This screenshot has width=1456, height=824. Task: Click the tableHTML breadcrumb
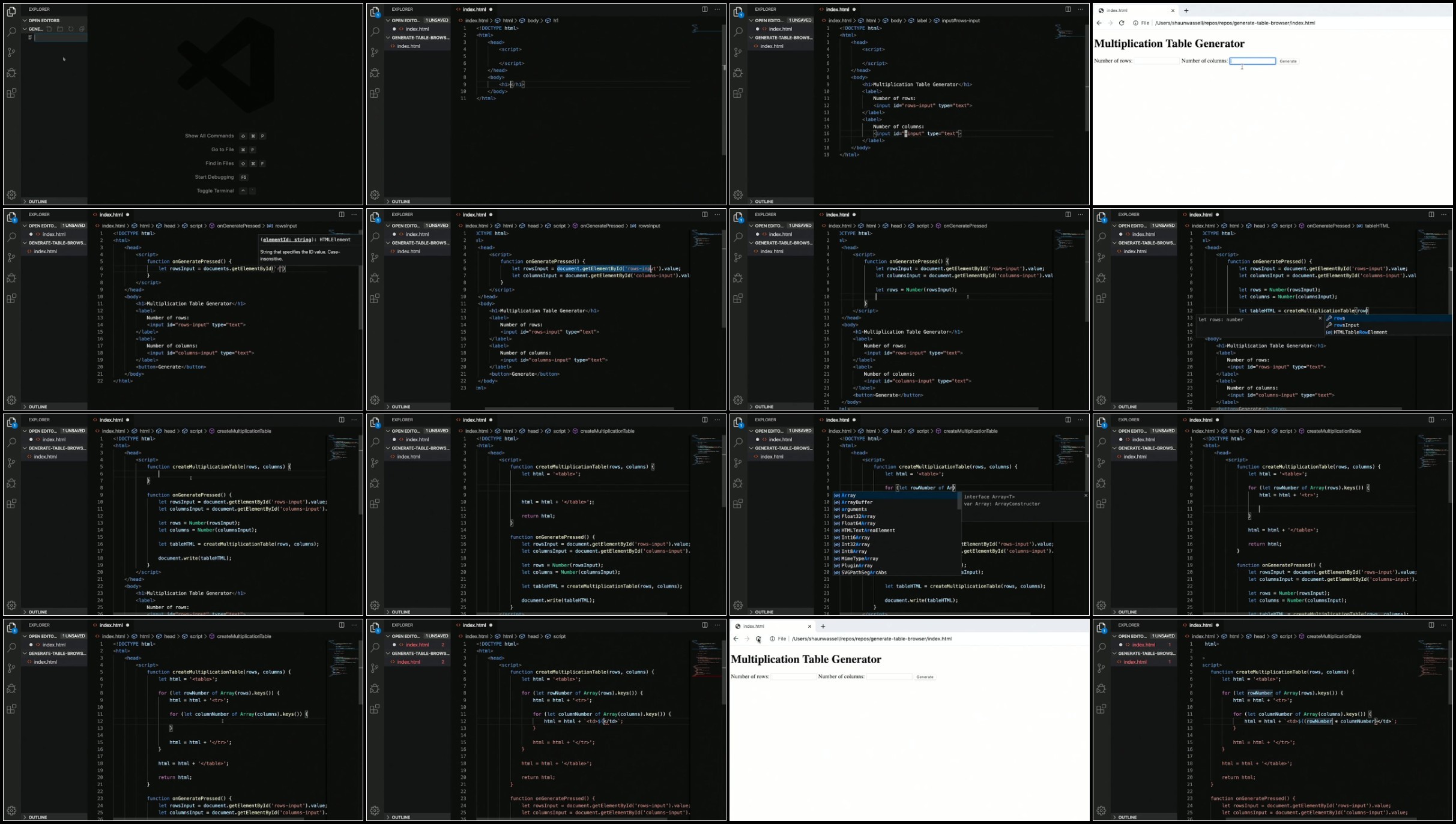pyautogui.click(x=1373, y=226)
